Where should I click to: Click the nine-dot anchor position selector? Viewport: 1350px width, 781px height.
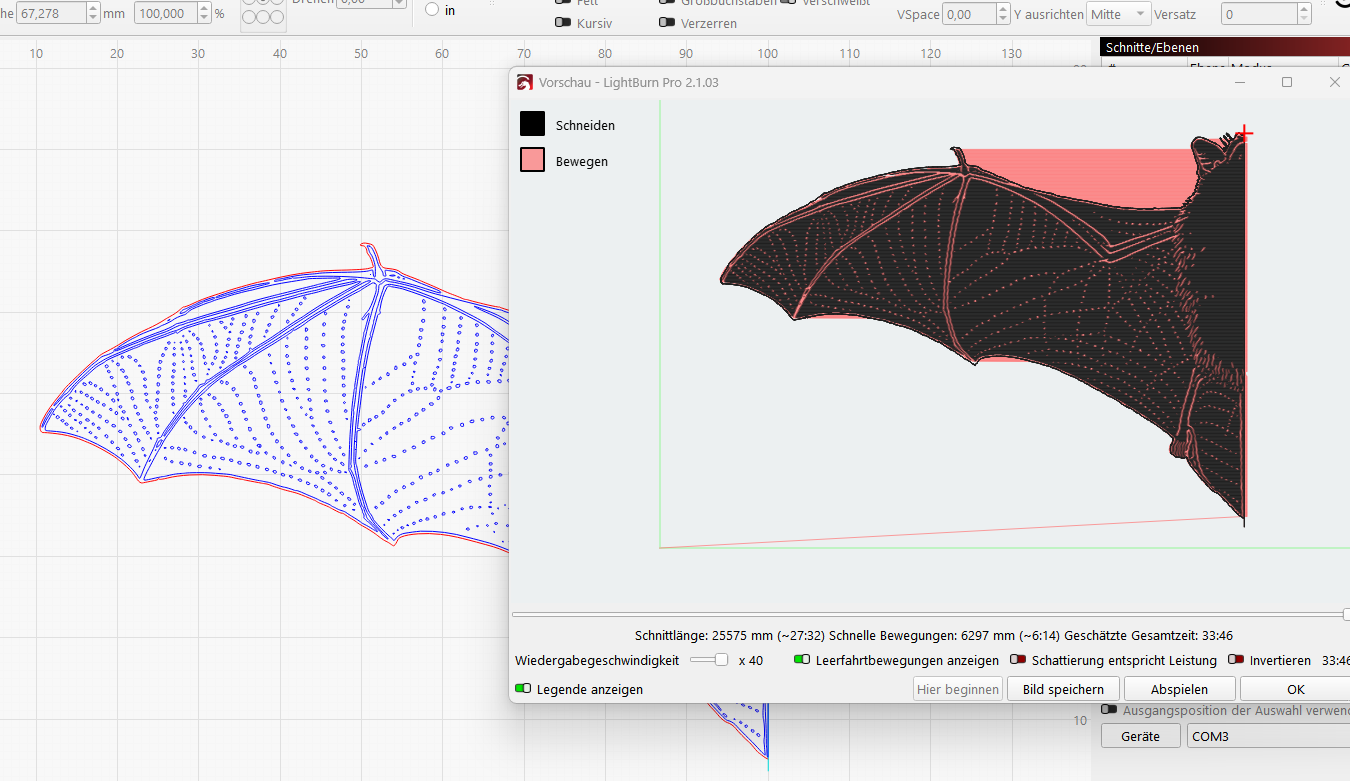[x=263, y=14]
